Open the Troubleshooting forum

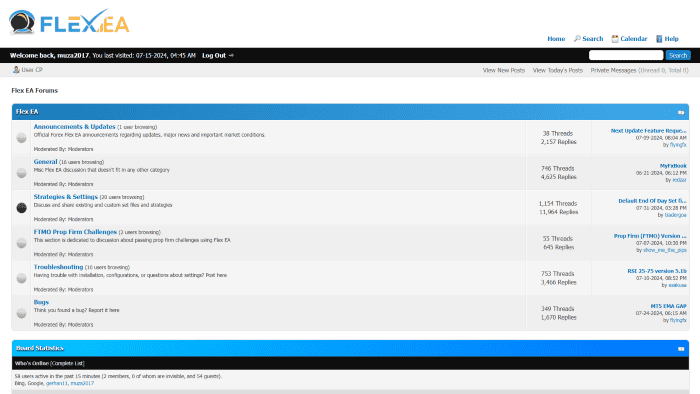(x=58, y=267)
